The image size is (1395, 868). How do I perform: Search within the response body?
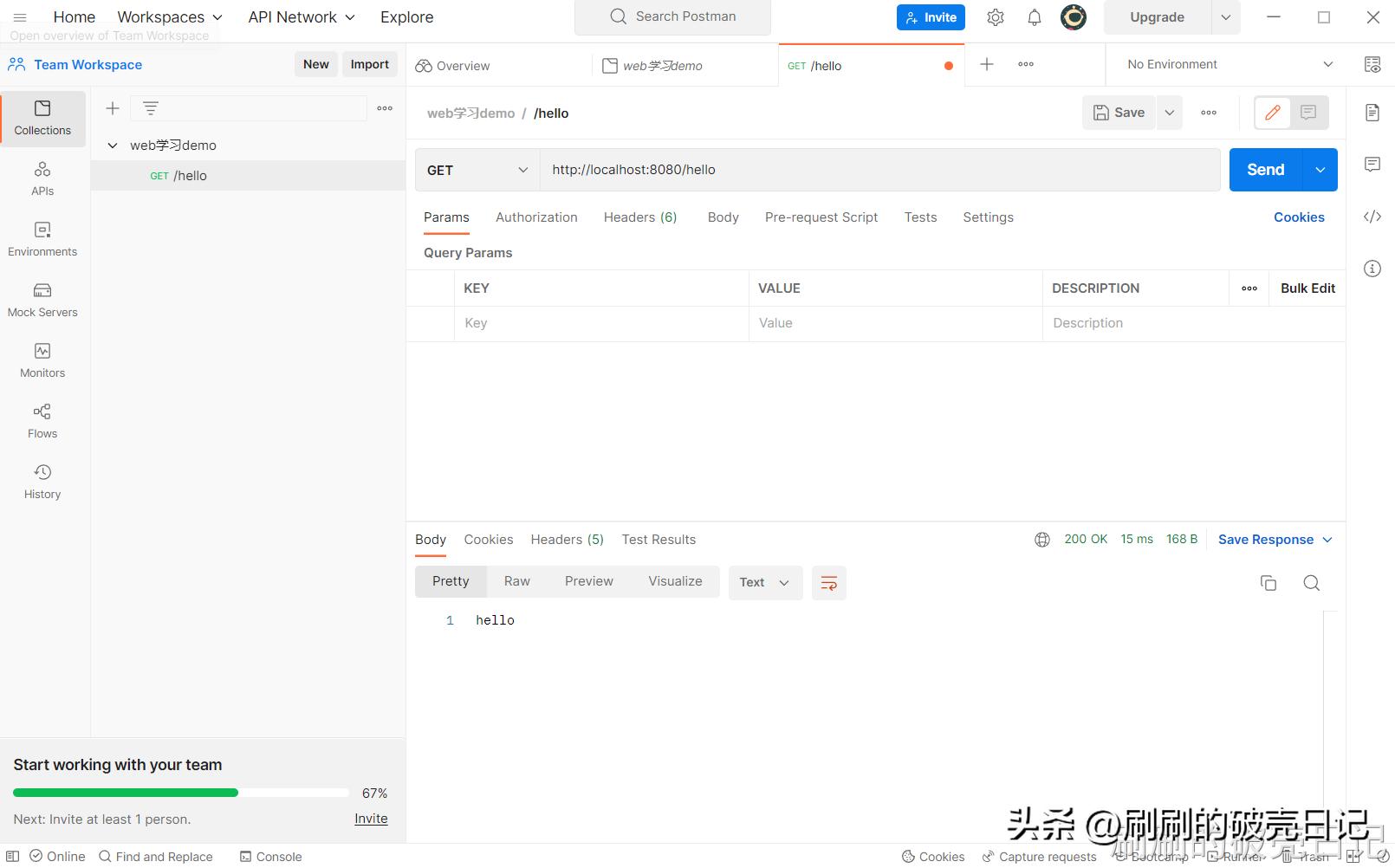point(1311,583)
